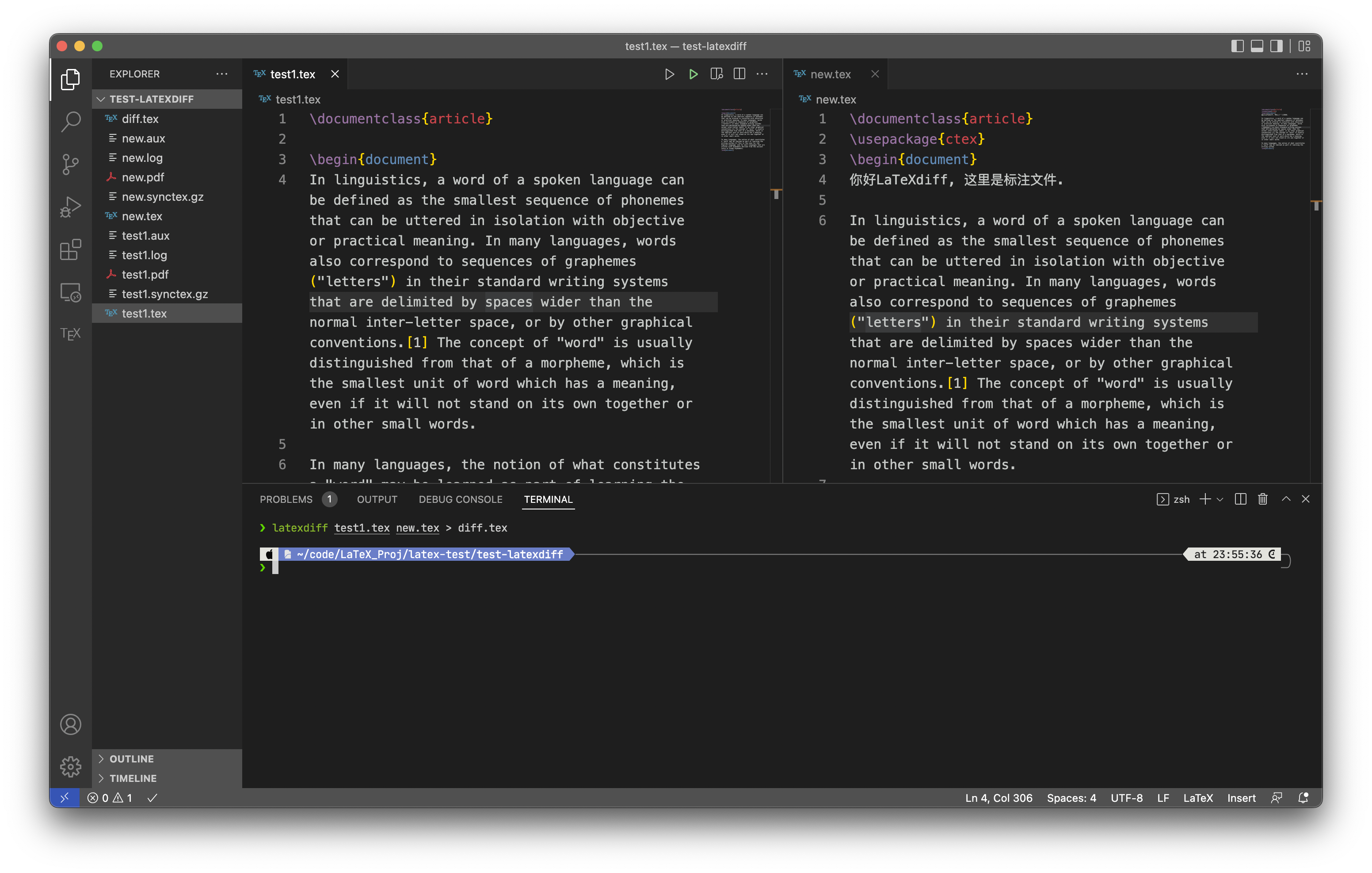This screenshot has width=1372, height=873.
Task: Open the Run and Debug view
Action: tap(70, 207)
